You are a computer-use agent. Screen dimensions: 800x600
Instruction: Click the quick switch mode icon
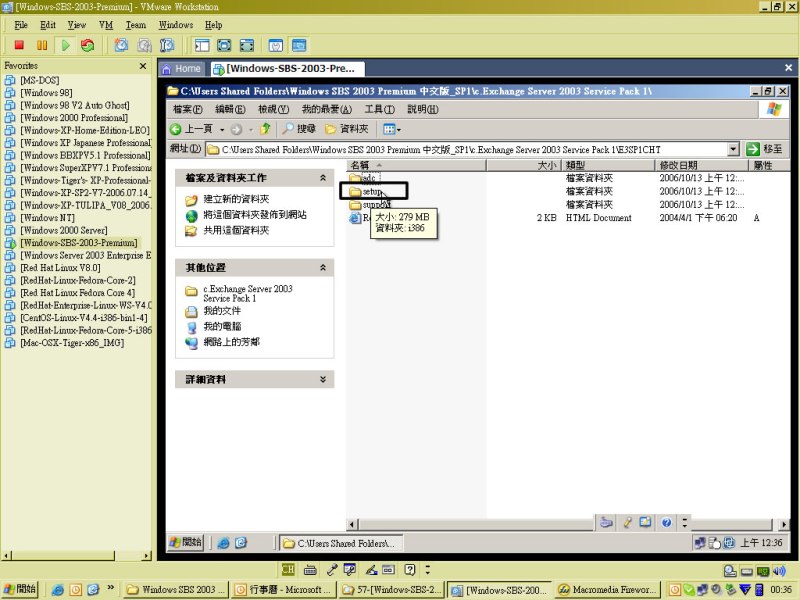[x=247, y=45]
